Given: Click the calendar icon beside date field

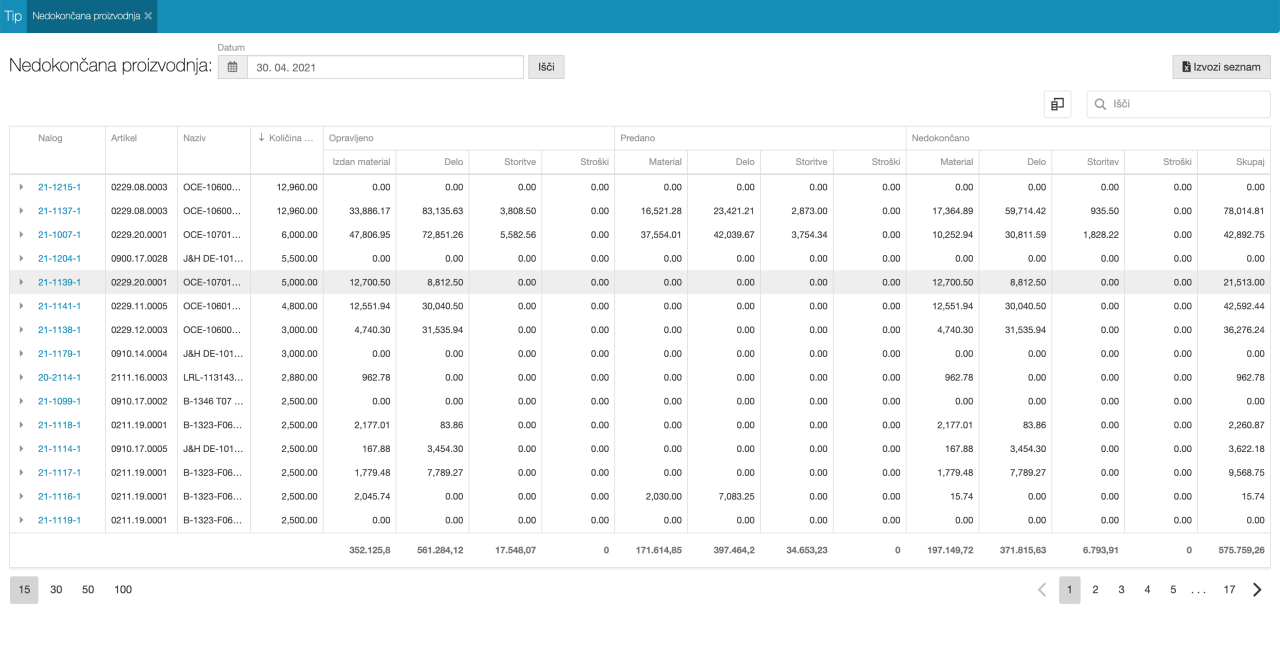Looking at the screenshot, I should click(x=232, y=67).
